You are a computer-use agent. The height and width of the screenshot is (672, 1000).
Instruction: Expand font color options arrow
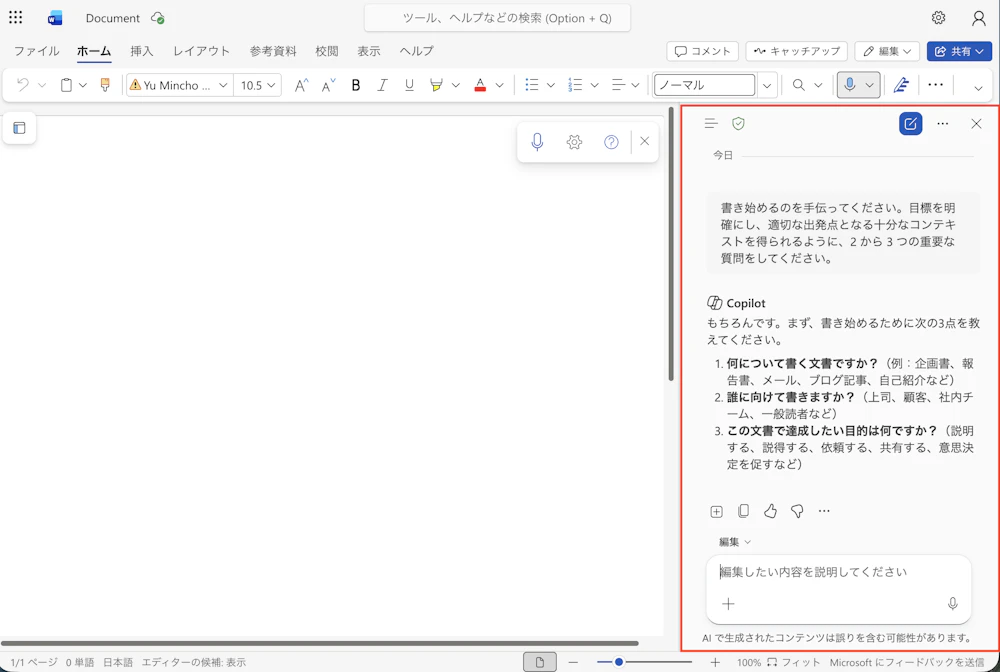500,85
